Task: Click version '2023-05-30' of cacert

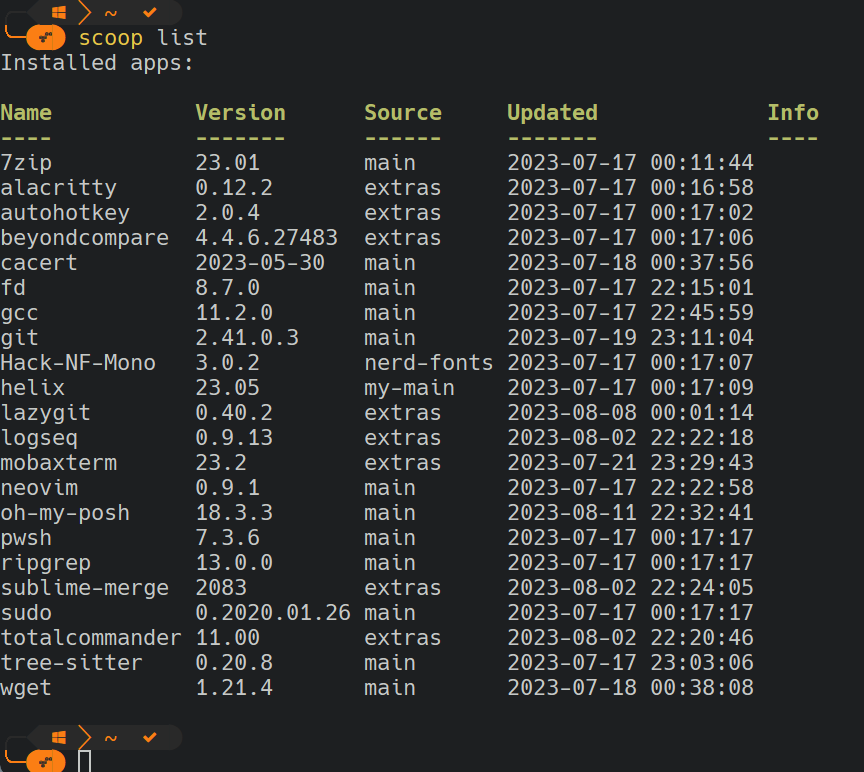Action: (x=260, y=262)
